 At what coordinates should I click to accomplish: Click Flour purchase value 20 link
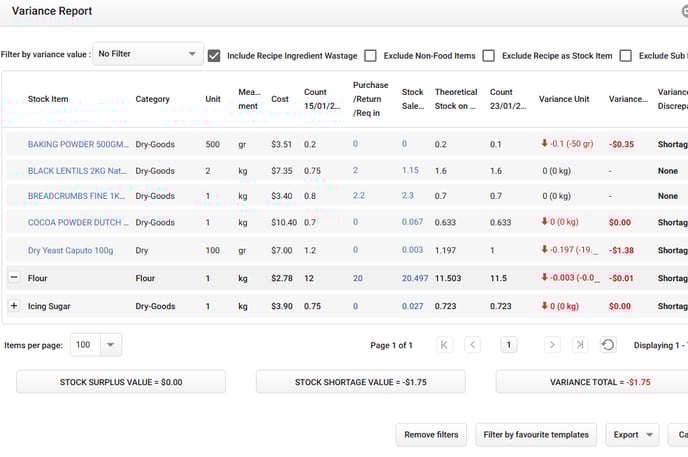point(358,278)
